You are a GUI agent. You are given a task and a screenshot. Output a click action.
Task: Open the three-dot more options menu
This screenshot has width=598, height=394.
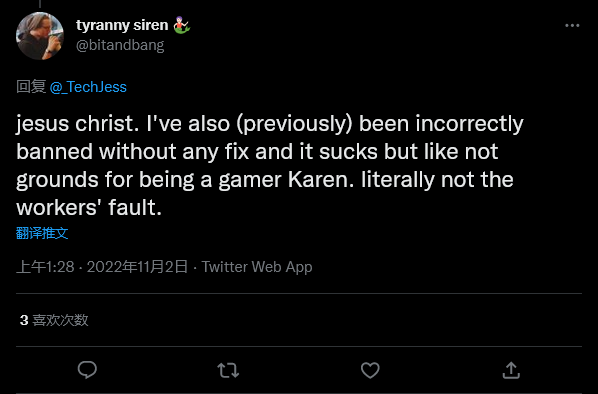tap(572, 26)
